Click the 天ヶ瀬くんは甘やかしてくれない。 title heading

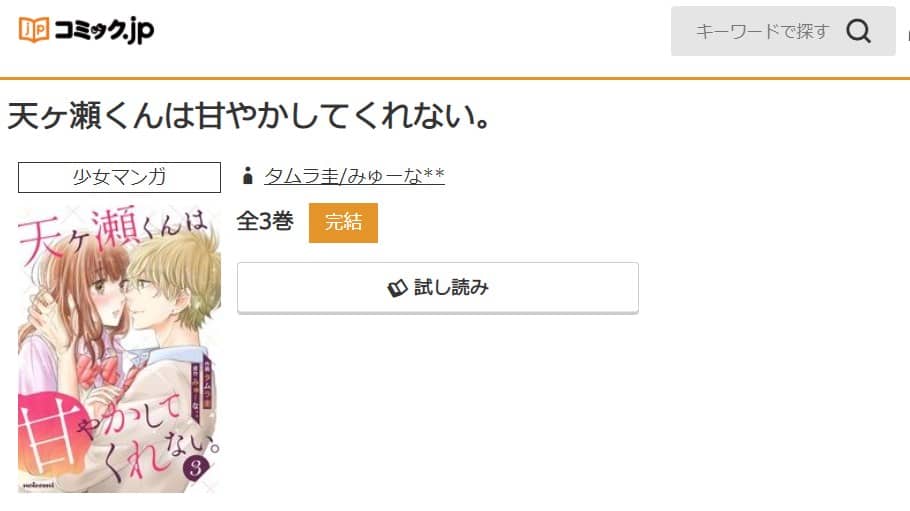click(250, 115)
